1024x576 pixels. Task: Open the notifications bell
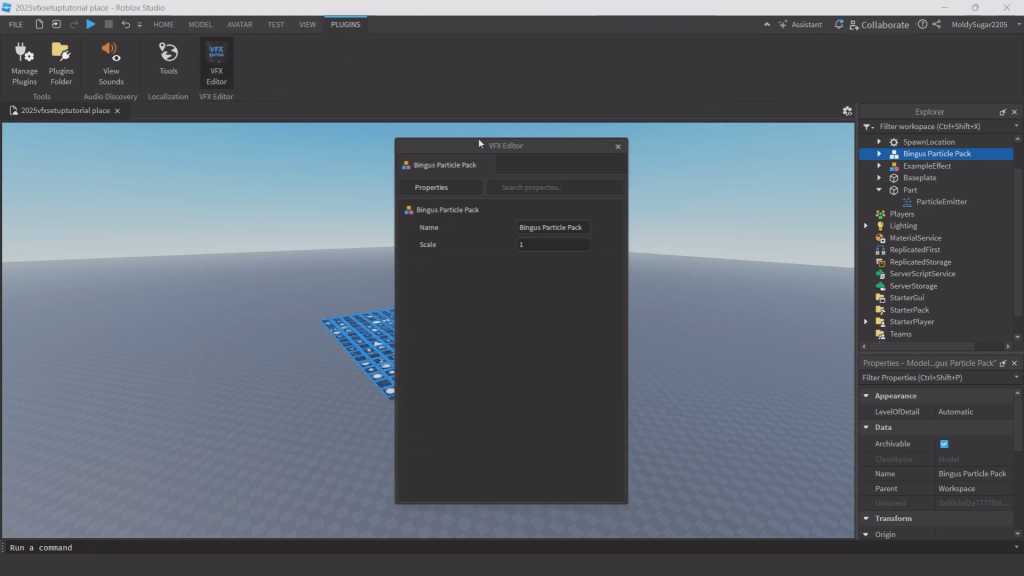(x=839, y=24)
